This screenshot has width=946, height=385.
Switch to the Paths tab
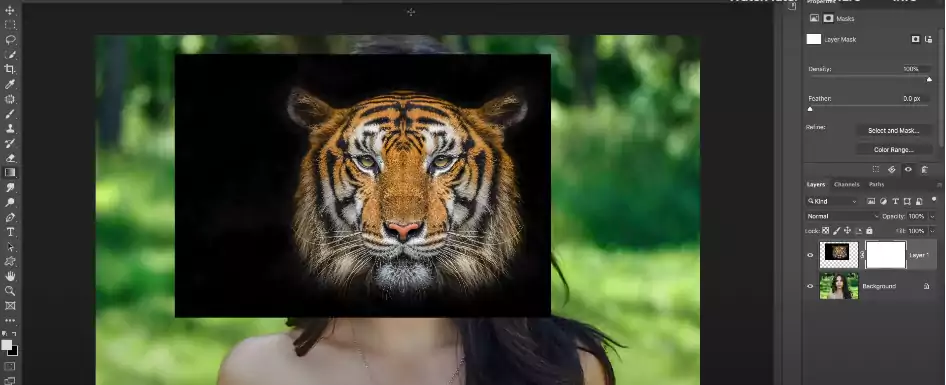(x=877, y=185)
